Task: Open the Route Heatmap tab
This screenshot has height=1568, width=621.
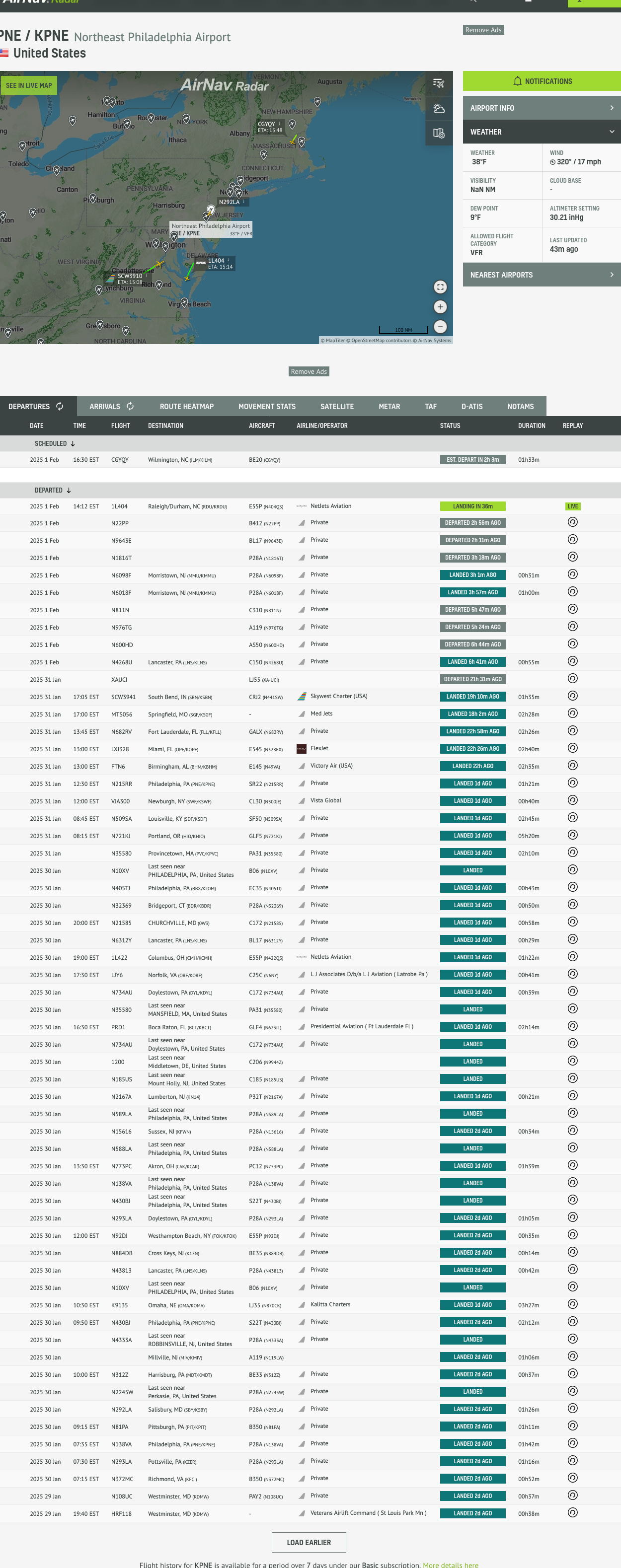Action: (x=187, y=406)
